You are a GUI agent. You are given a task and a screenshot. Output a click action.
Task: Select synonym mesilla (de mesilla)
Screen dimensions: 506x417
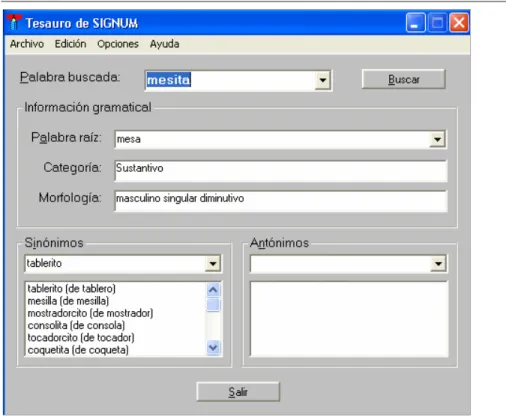(68, 301)
